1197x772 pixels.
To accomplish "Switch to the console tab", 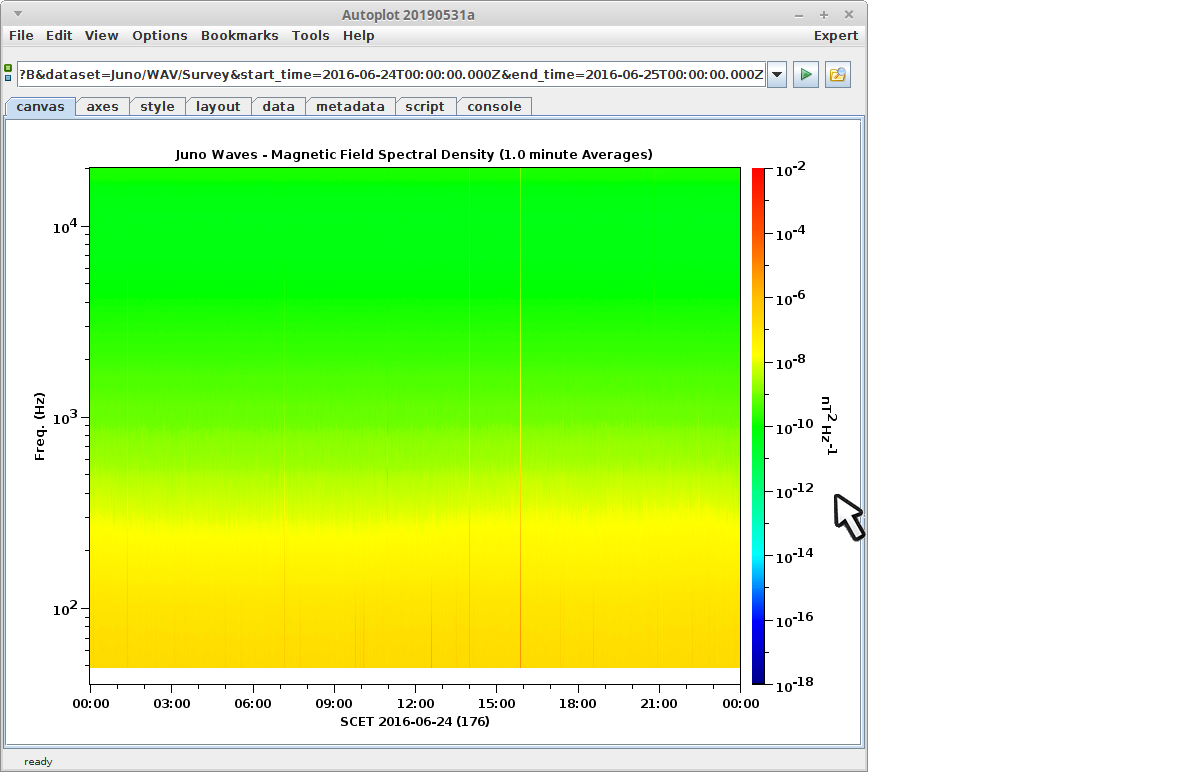I will pos(494,107).
